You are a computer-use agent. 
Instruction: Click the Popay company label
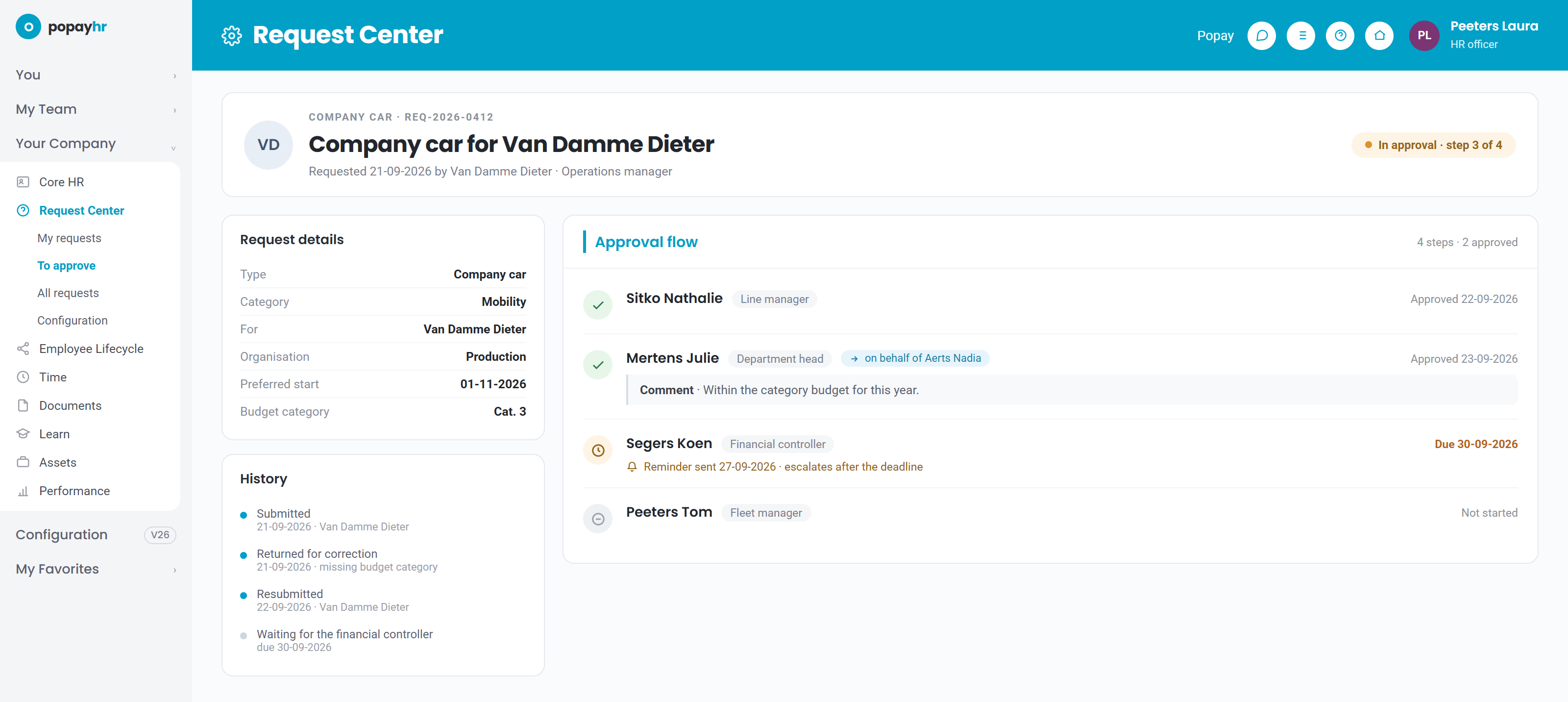(x=1215, y=35)
